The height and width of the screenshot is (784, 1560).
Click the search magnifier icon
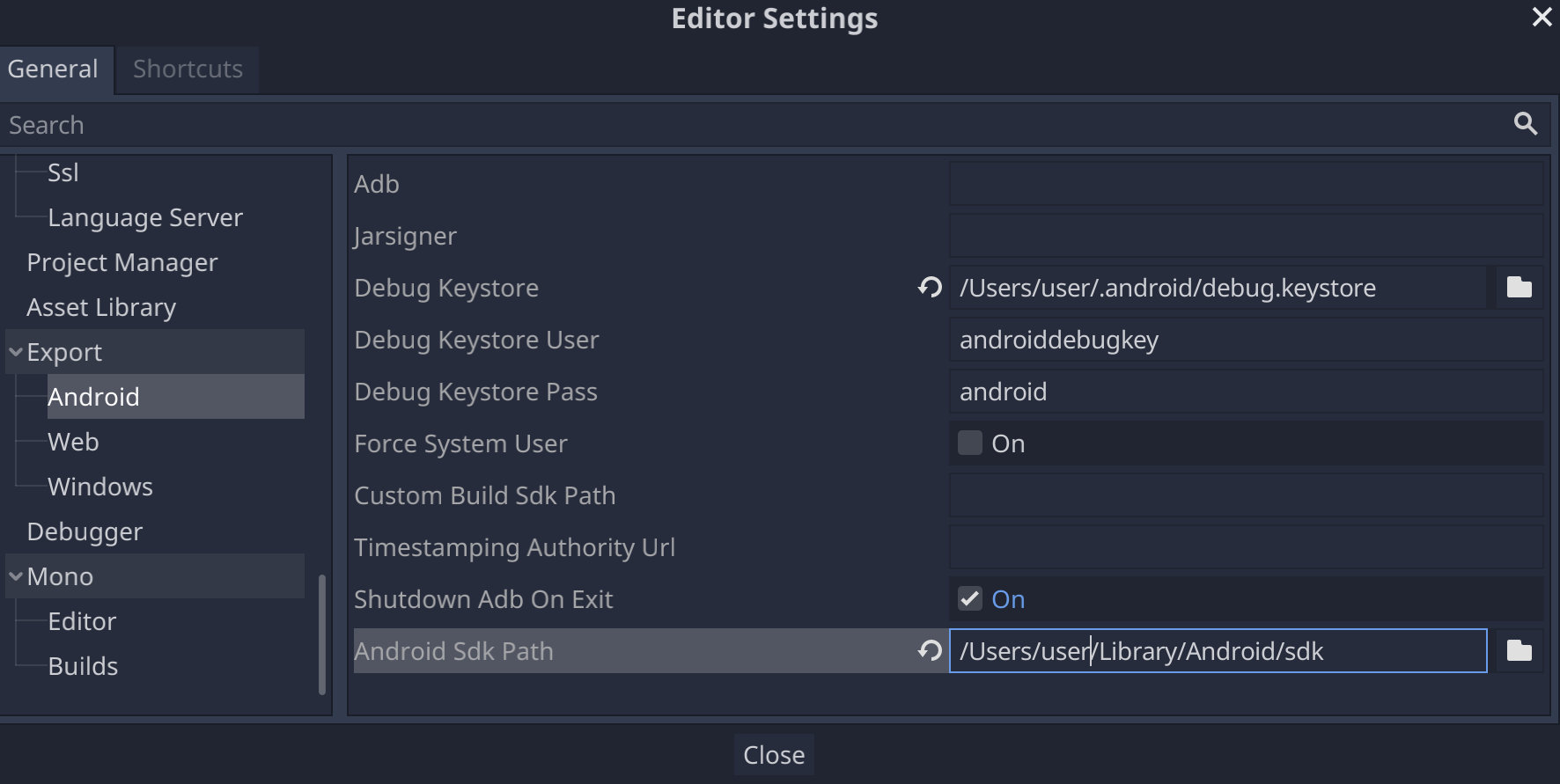point(1526,124)
